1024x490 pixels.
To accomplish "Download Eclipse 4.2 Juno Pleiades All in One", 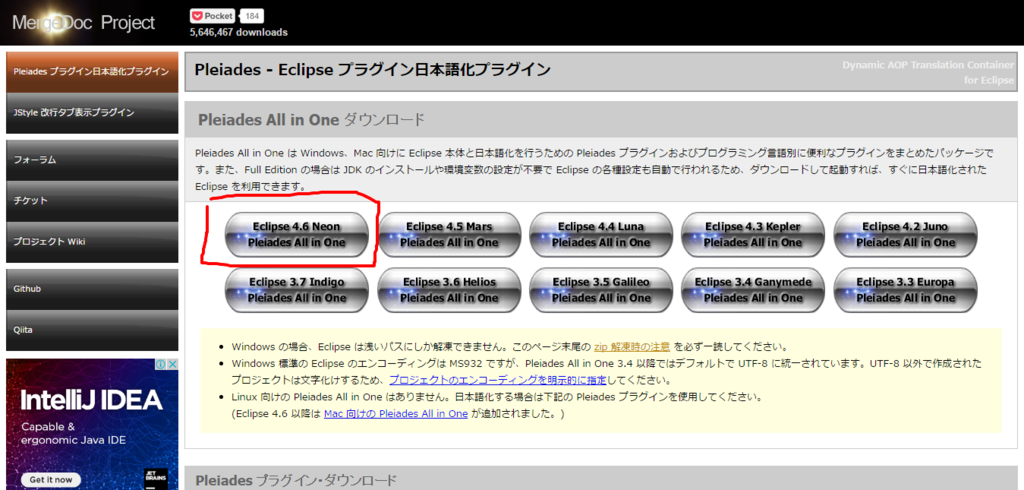I will click(906, 235).
